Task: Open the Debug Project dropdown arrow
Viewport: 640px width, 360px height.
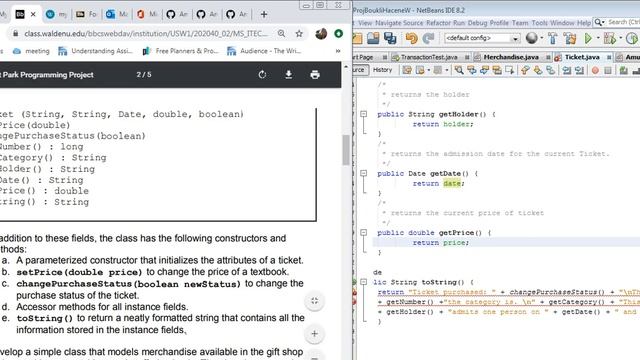Action: [x=620, y=38]
